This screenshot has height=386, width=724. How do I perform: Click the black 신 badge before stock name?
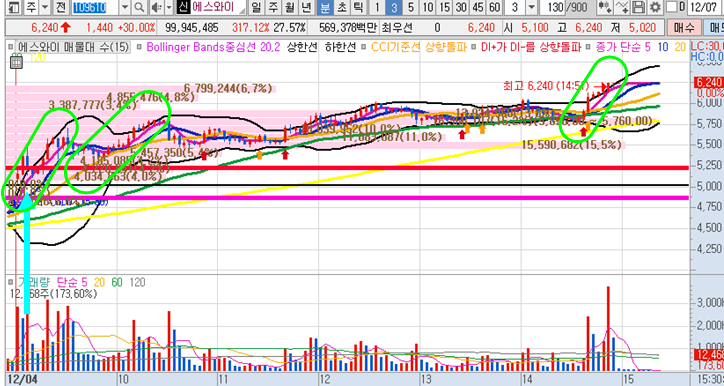[x=182, y=7]
